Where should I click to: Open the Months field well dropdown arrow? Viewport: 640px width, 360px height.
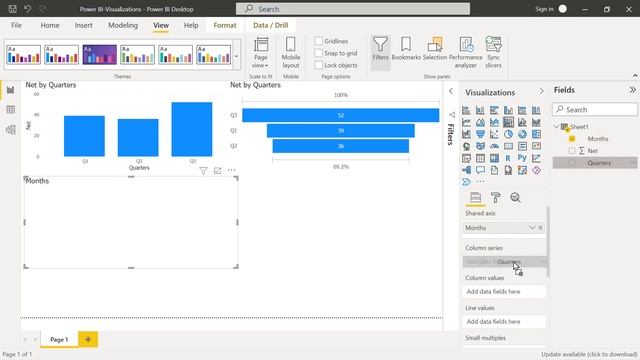click(532, 228)
